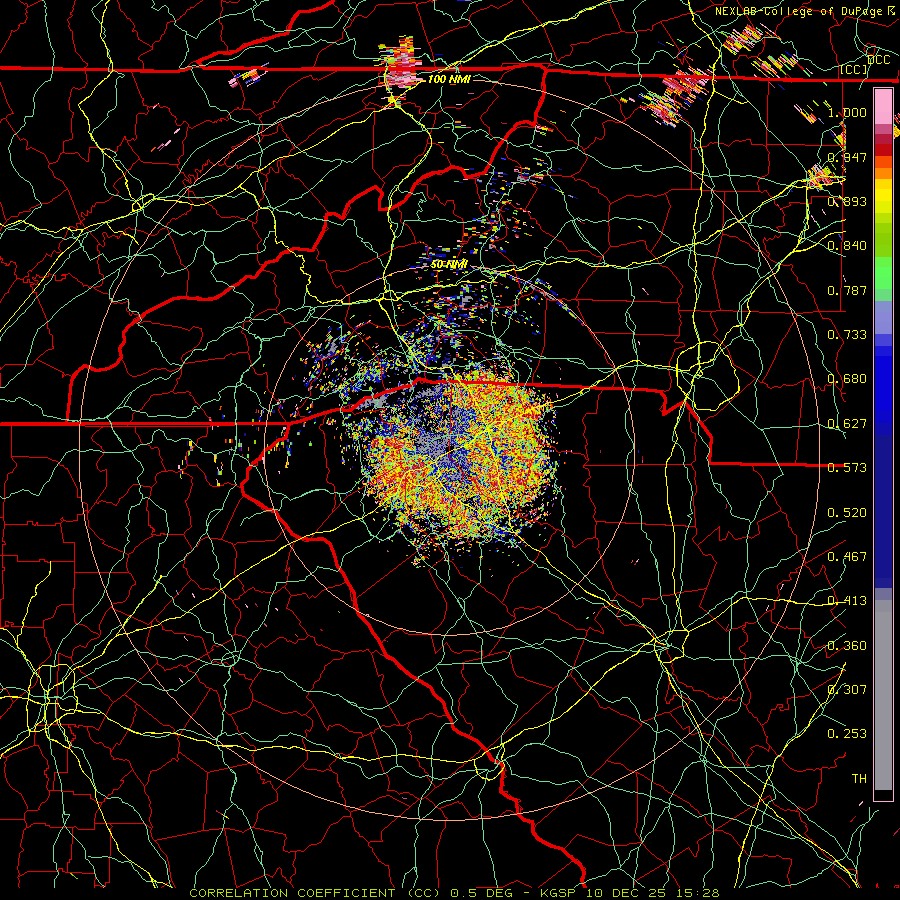900x900 pixels.
Task: Click the 0.573 legend value
Action: (x=847, y=468)
